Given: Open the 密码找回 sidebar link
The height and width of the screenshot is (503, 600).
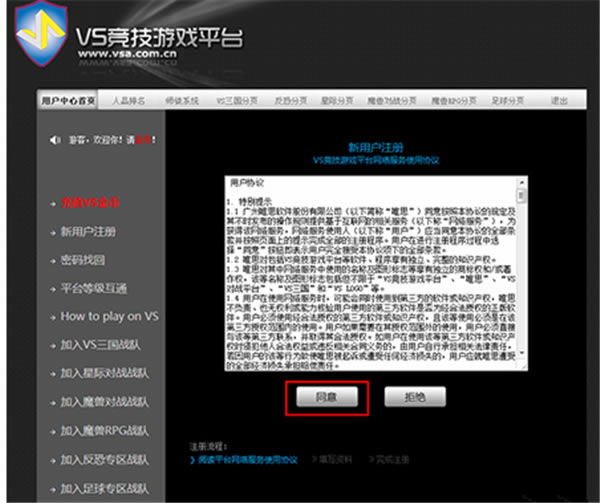Looking at the screenshot, I should (x=82, y=260).
